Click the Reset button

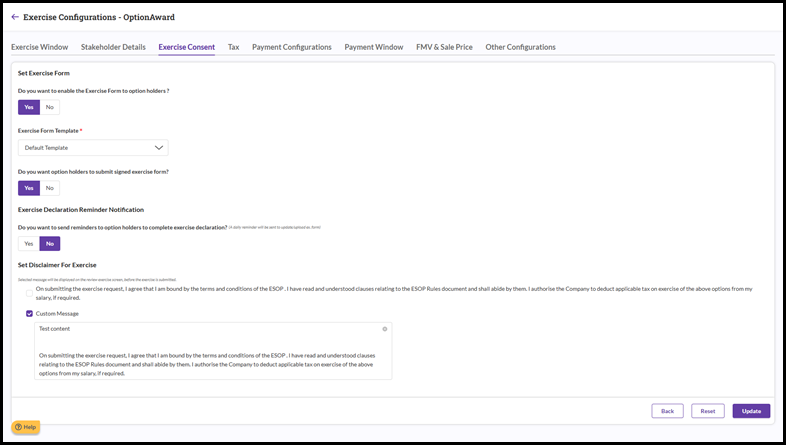tap(708, 411)
